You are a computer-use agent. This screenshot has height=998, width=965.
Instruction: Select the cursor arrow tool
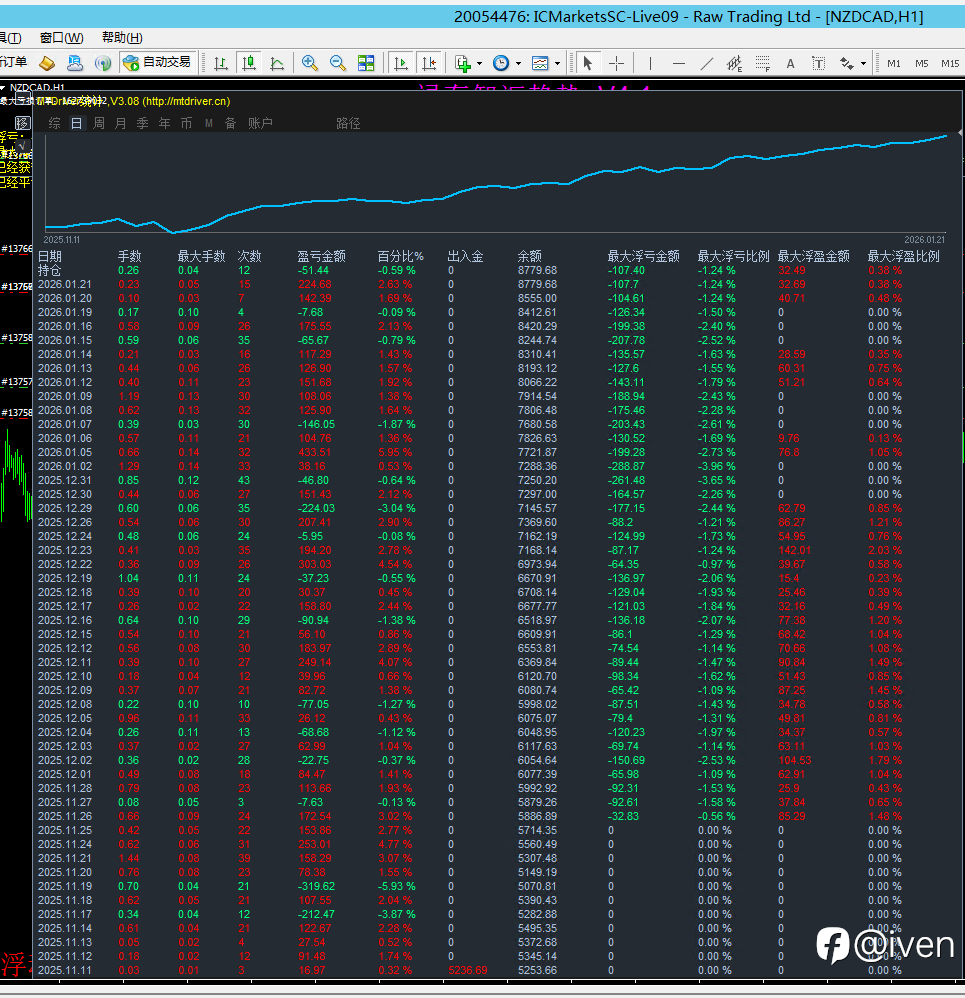coord(588,63)
